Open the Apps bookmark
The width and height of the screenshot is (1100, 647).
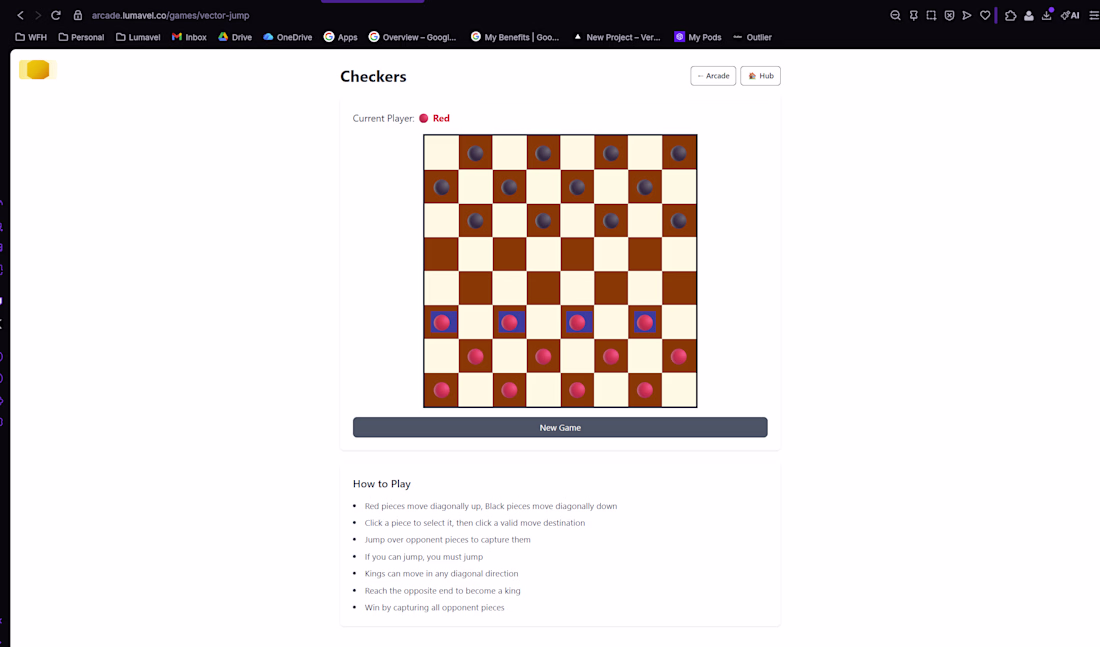point(340,37)
